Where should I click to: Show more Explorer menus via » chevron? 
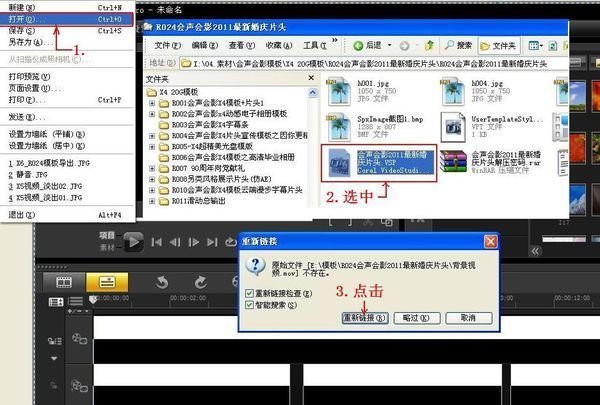click(335, 40)
